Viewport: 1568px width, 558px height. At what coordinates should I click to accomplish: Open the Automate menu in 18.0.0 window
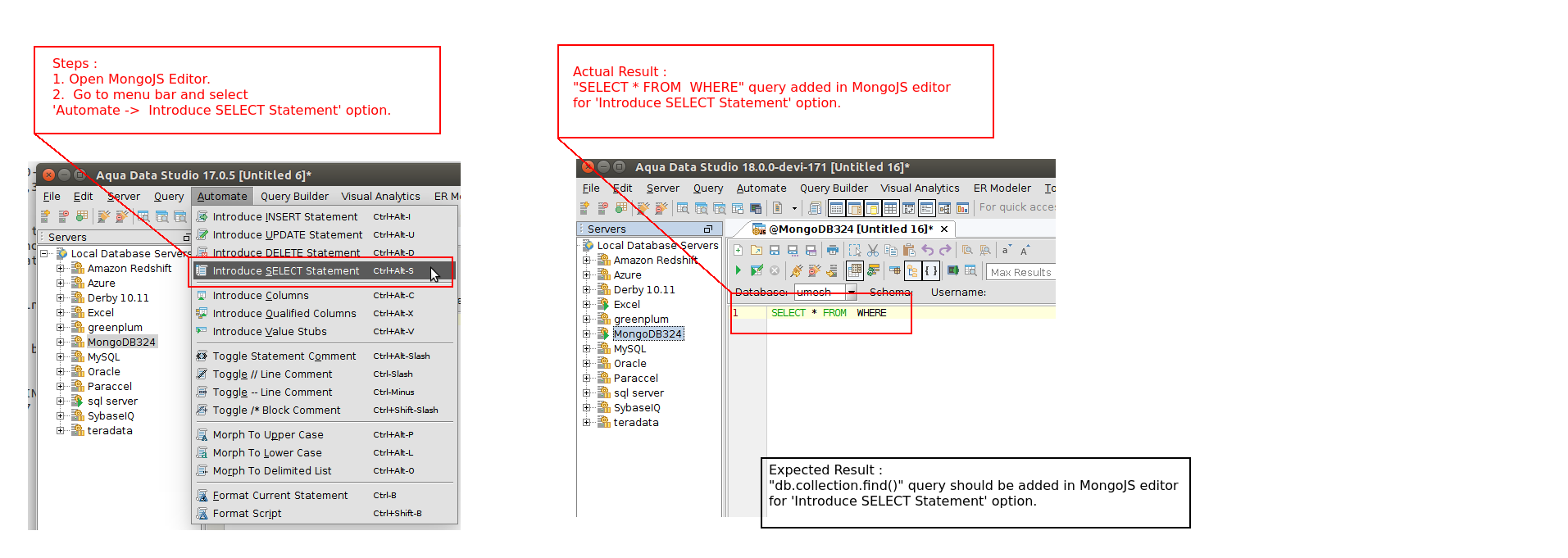pos(761,188)
